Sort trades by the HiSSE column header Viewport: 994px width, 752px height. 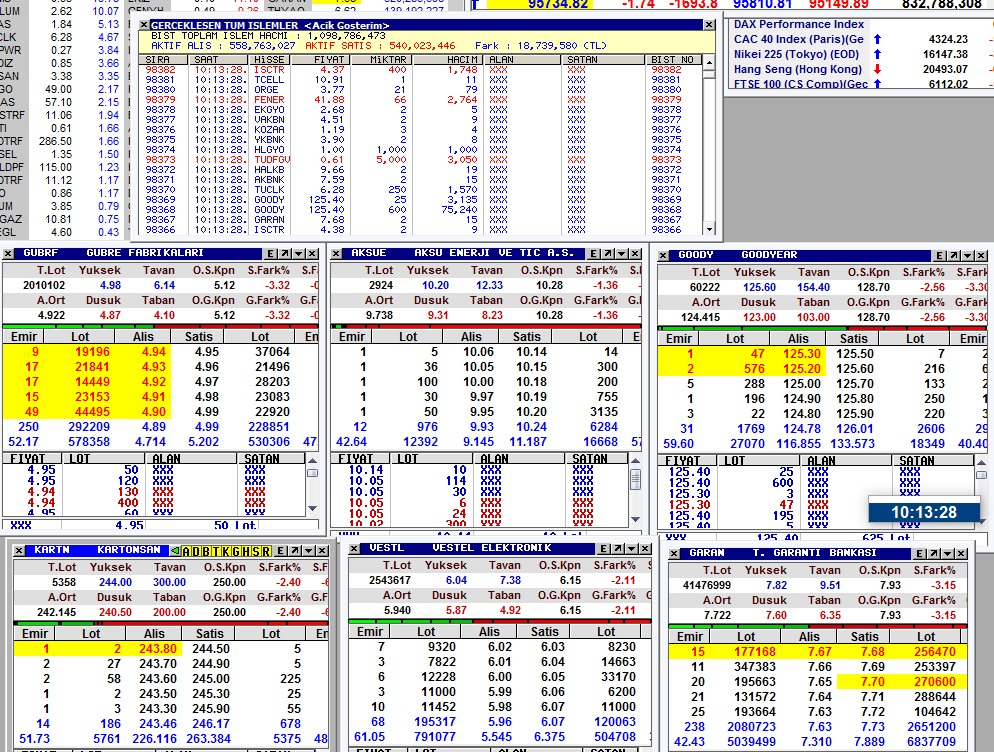[x=271, y=60]
